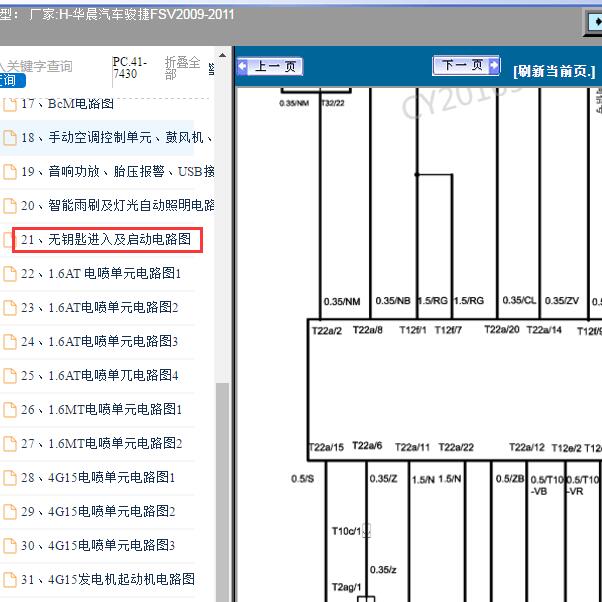
Task: Open item 19、音响功放、胎压报警
Action: click(x=117, y=172)
